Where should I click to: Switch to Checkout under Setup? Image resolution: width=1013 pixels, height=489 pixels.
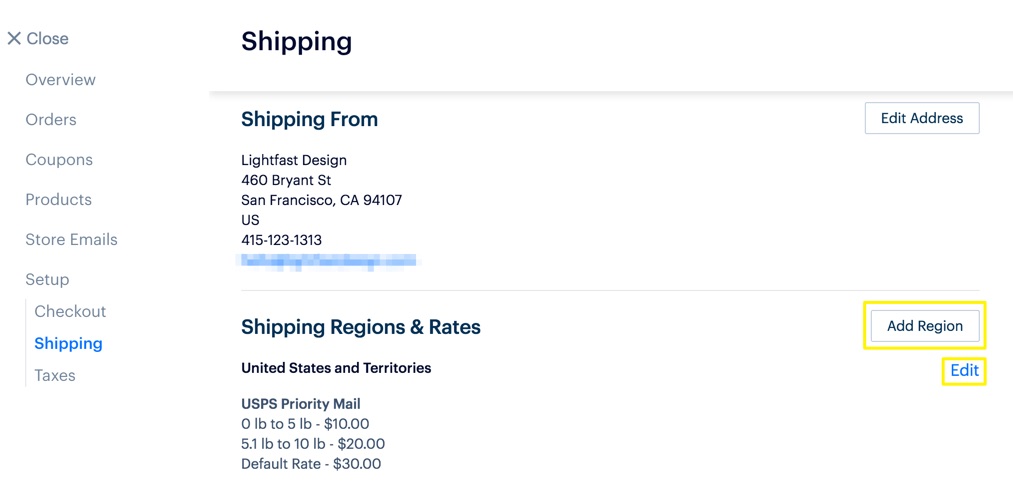[70, 312]
